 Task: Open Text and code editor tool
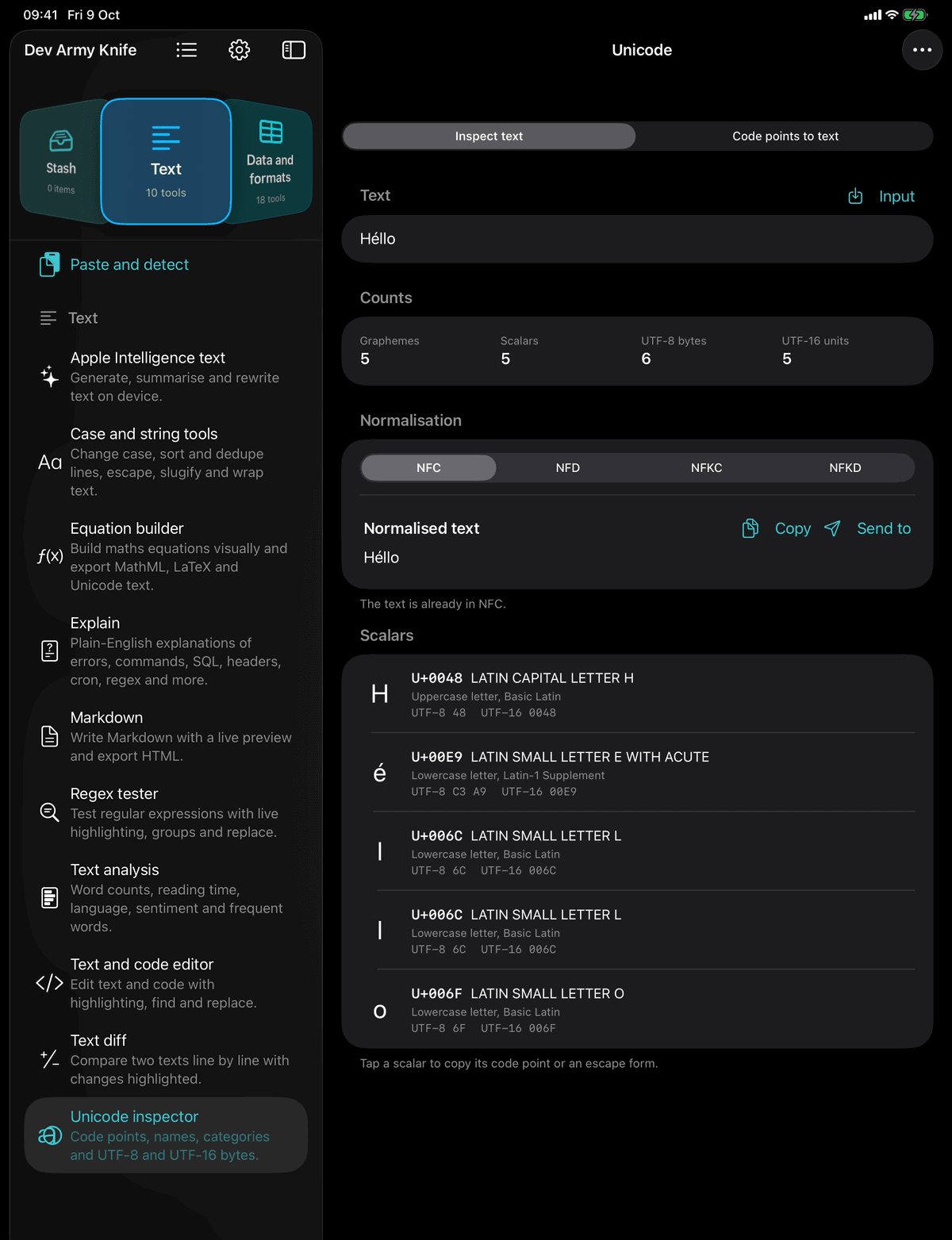(x=166, y=983)
